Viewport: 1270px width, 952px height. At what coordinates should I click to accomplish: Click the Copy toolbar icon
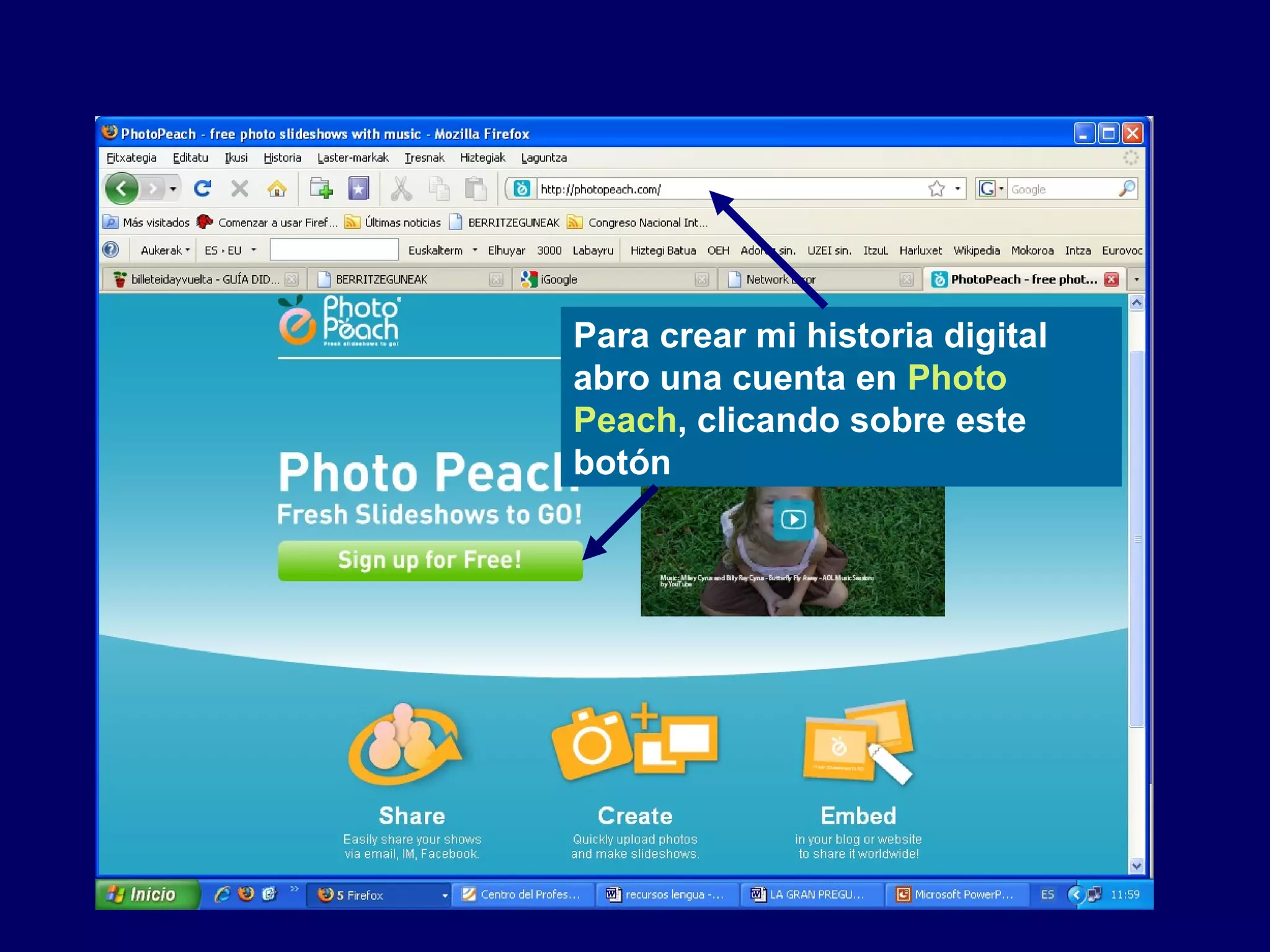[439, 188]
